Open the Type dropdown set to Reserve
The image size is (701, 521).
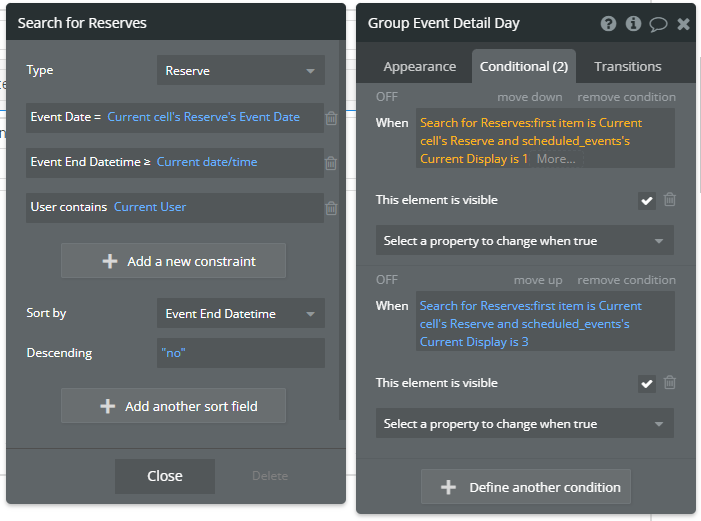(241, 71)
